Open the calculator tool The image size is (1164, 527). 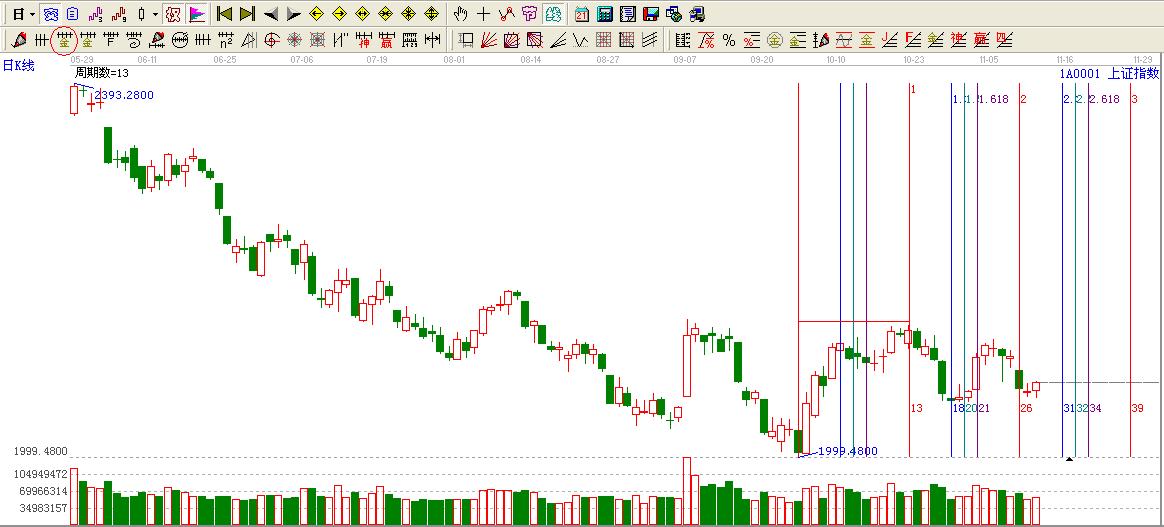pyautogui.click(x=605, y=14)
